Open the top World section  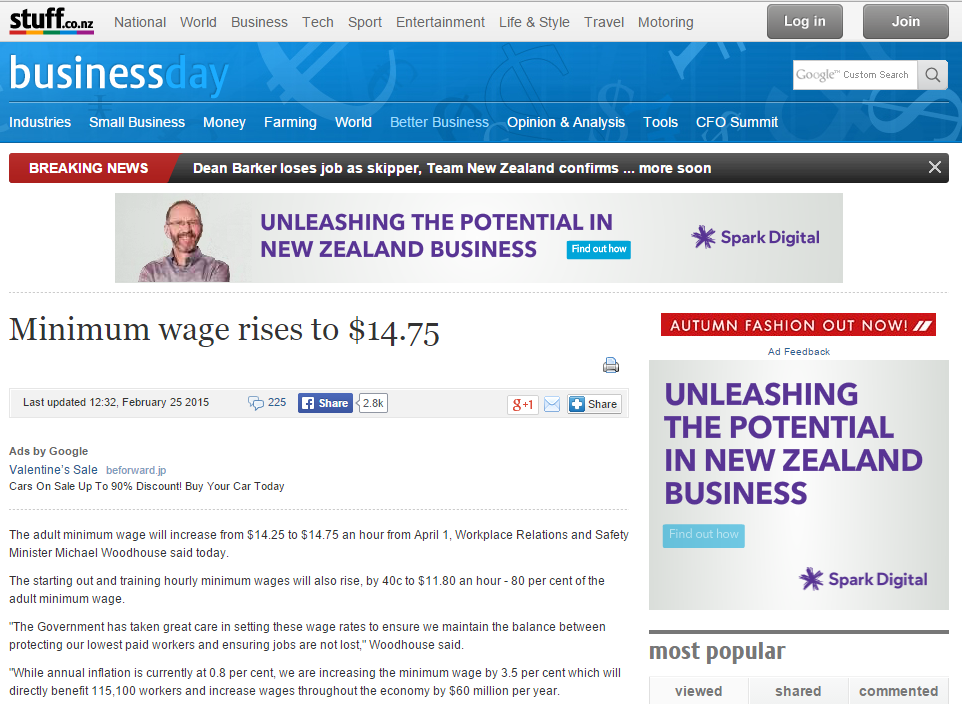tap(198, 22)
